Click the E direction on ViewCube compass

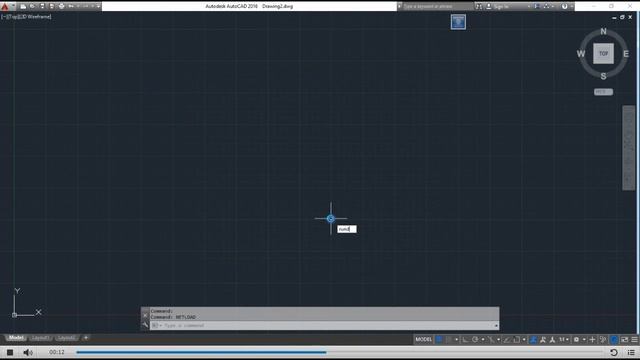click(626, 53)
